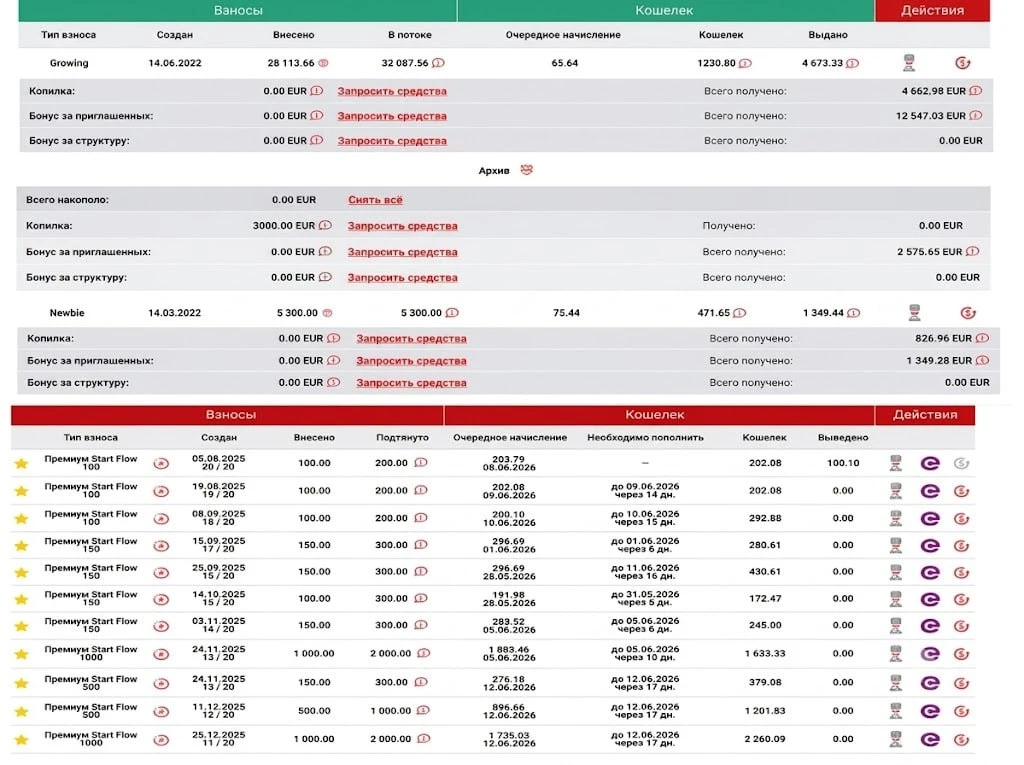Click info icon beside Newbie wallet 471.65
The height and width of the screenshot is (765, 1024).
739,313
